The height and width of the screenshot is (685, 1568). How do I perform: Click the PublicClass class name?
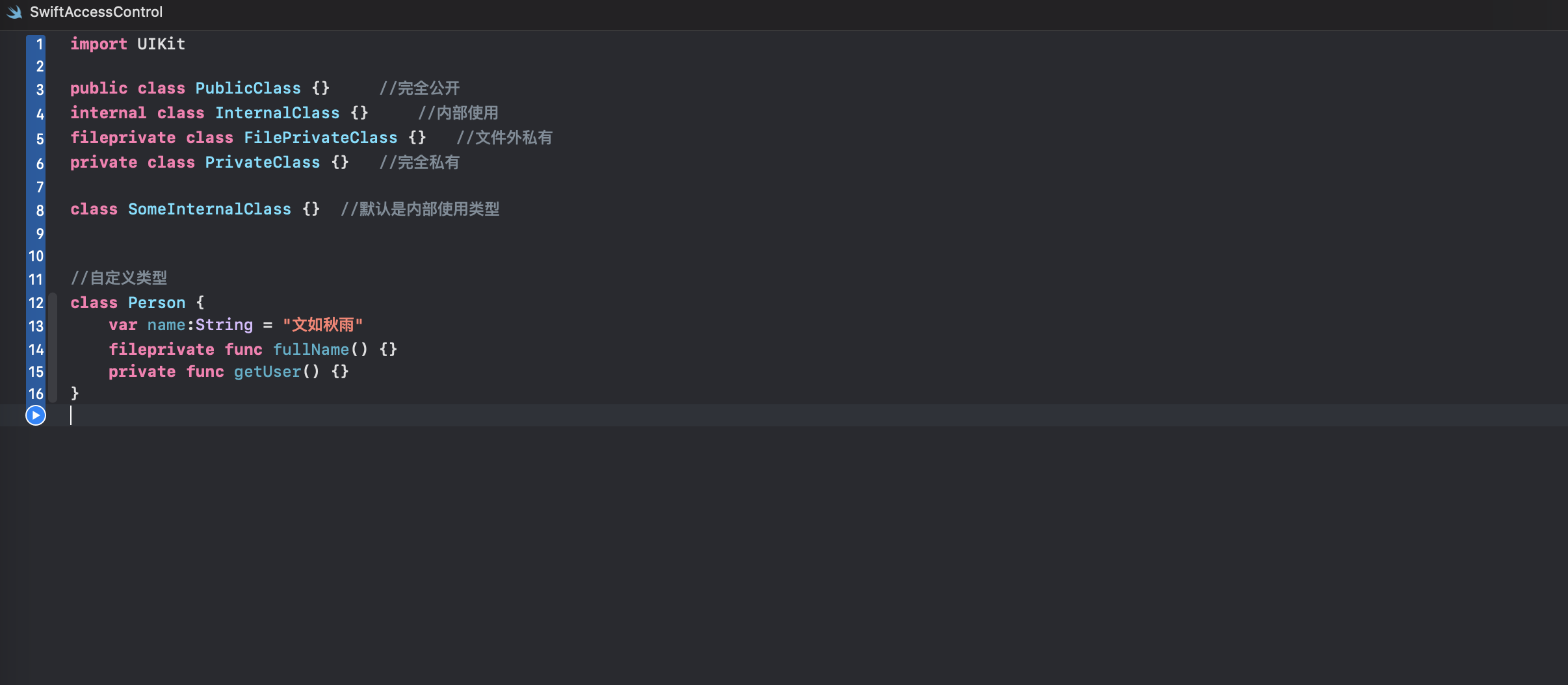click(248, 88)
